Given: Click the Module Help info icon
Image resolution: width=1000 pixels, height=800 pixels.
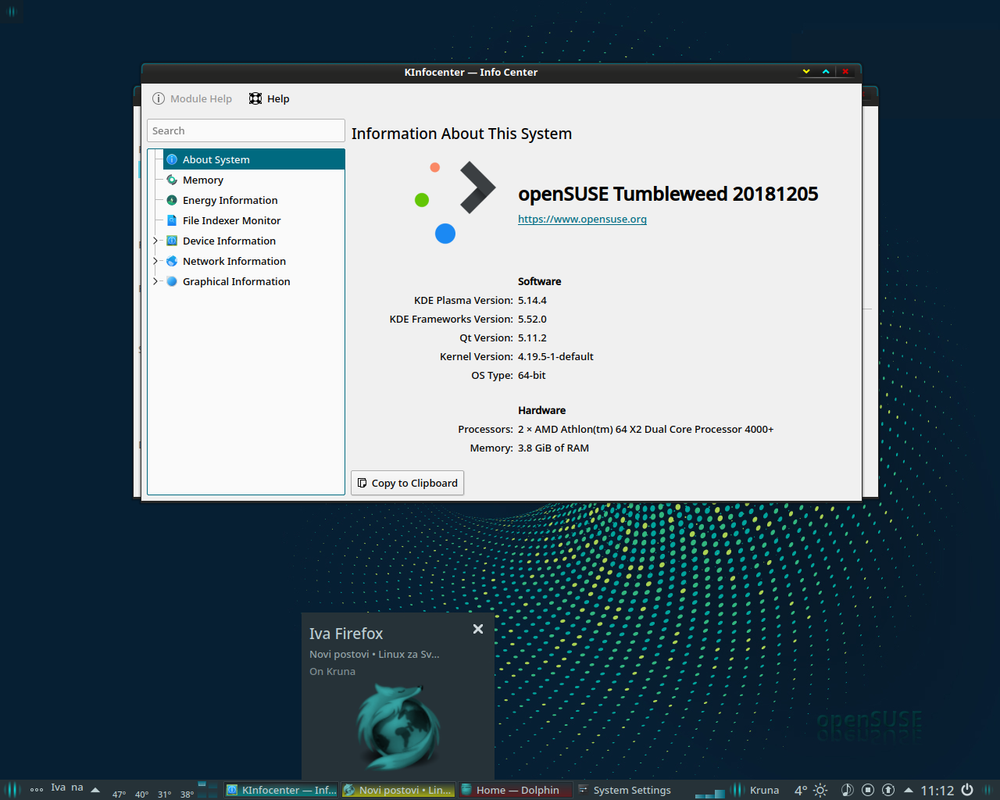Looking at the screenshot, I should tap(158, 99).
